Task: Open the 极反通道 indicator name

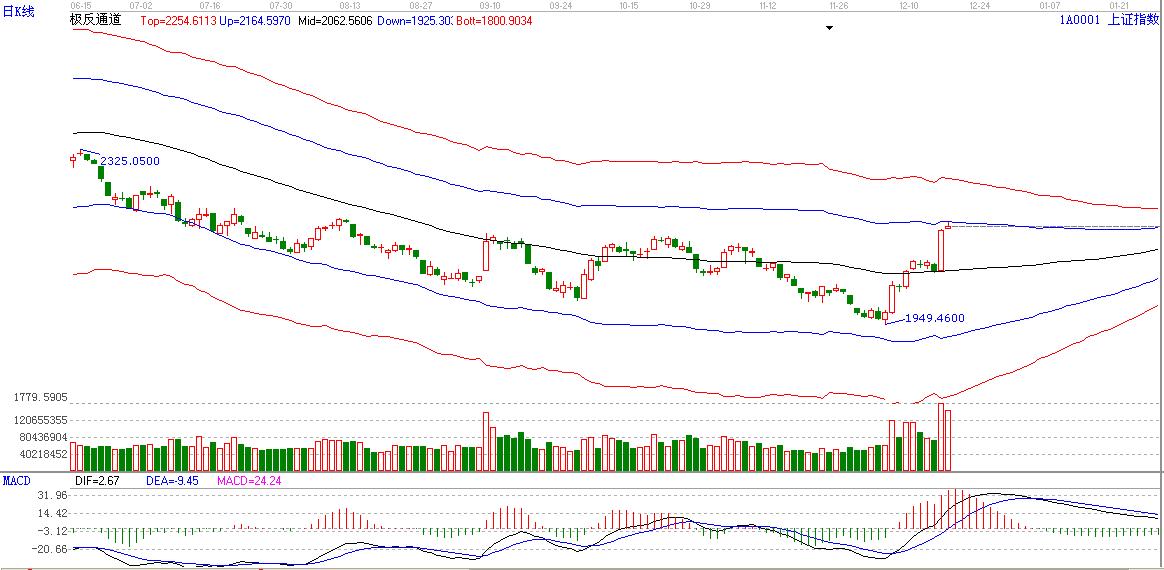Action: click(x=96, y=20)
